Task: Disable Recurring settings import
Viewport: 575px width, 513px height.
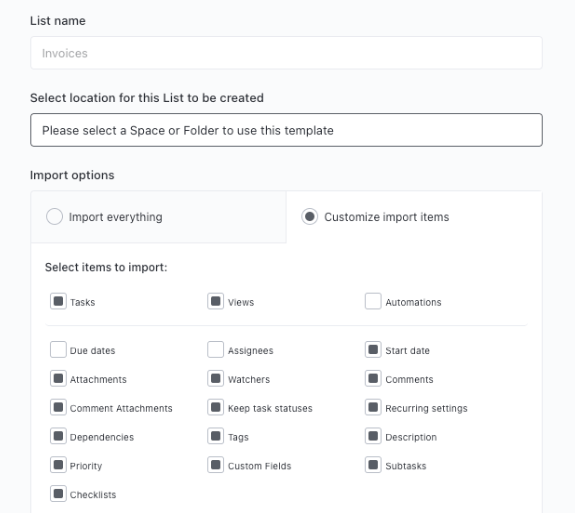Action: pos(373,407)
